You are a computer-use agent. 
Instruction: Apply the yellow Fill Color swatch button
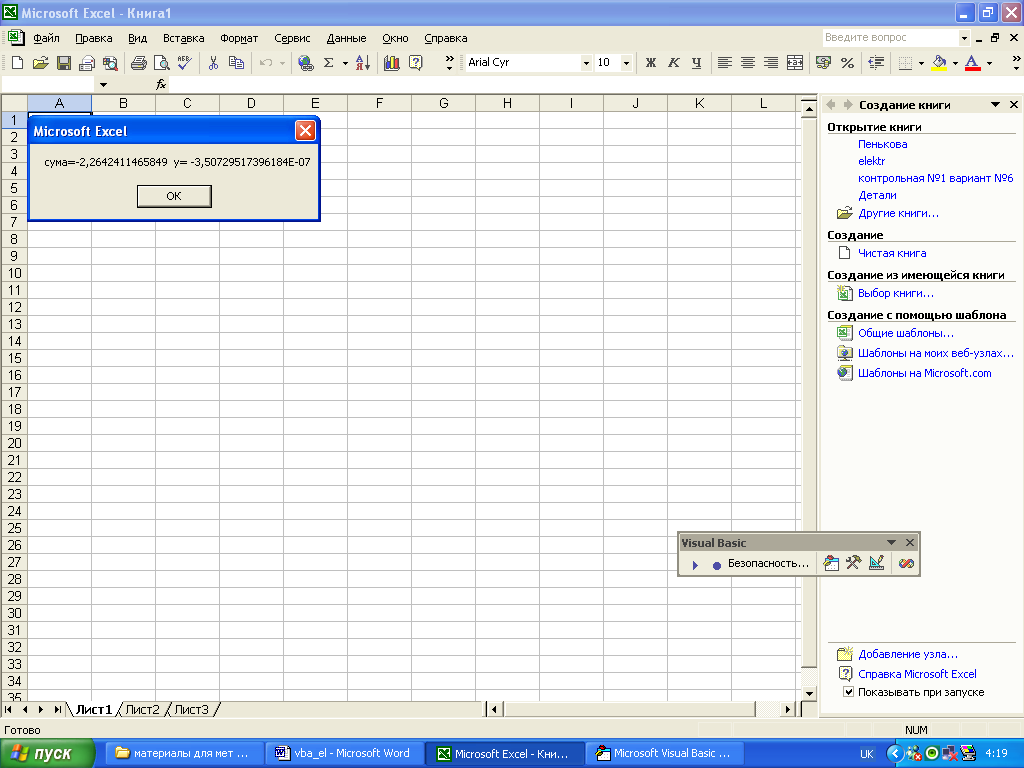click(x=939, y=63)
